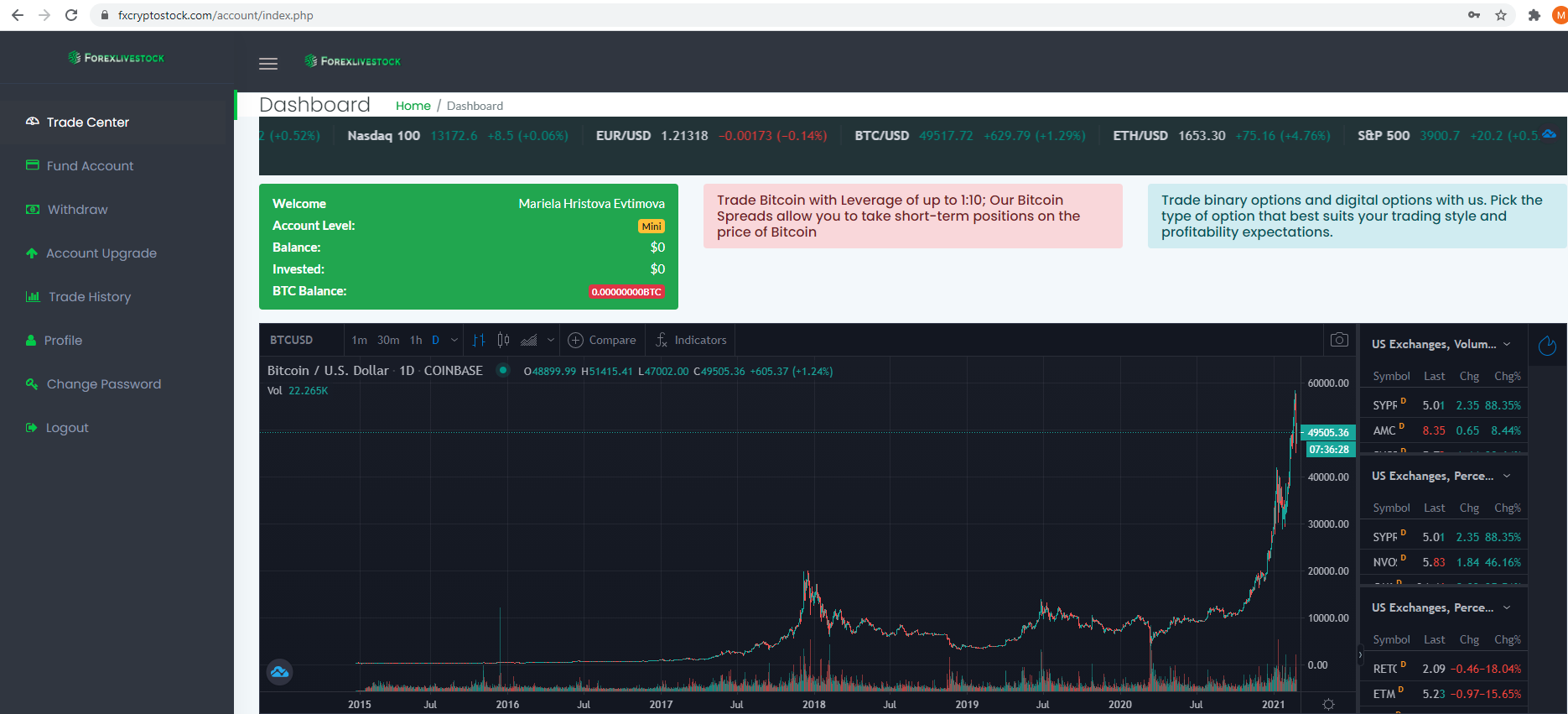
Task: Collapse the right watchlist panel arrow
Action: click(1360, 654)
